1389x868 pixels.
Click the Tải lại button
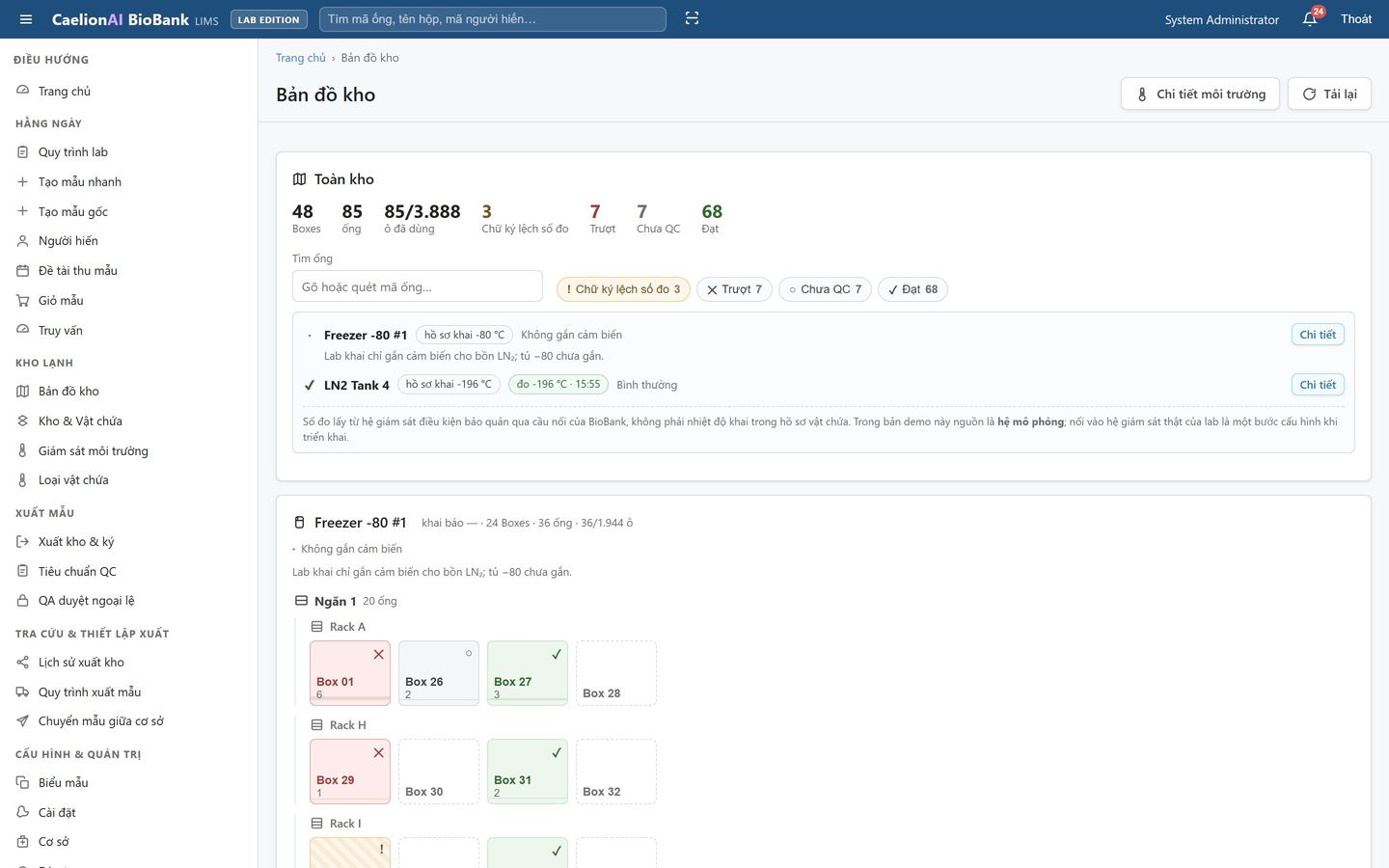[x=1329, y=94]
